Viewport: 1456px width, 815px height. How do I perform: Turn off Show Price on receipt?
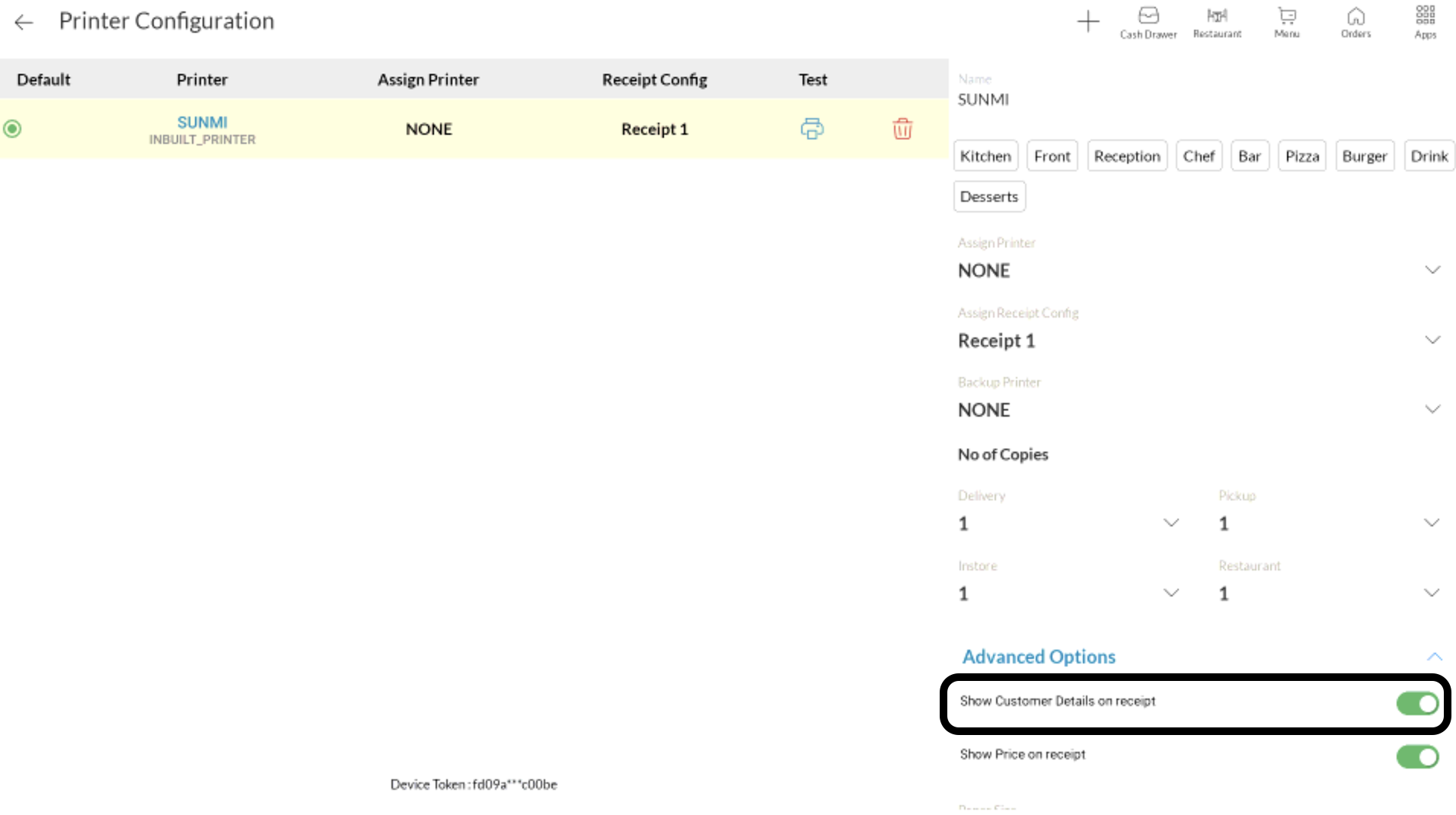(1416, 756)
